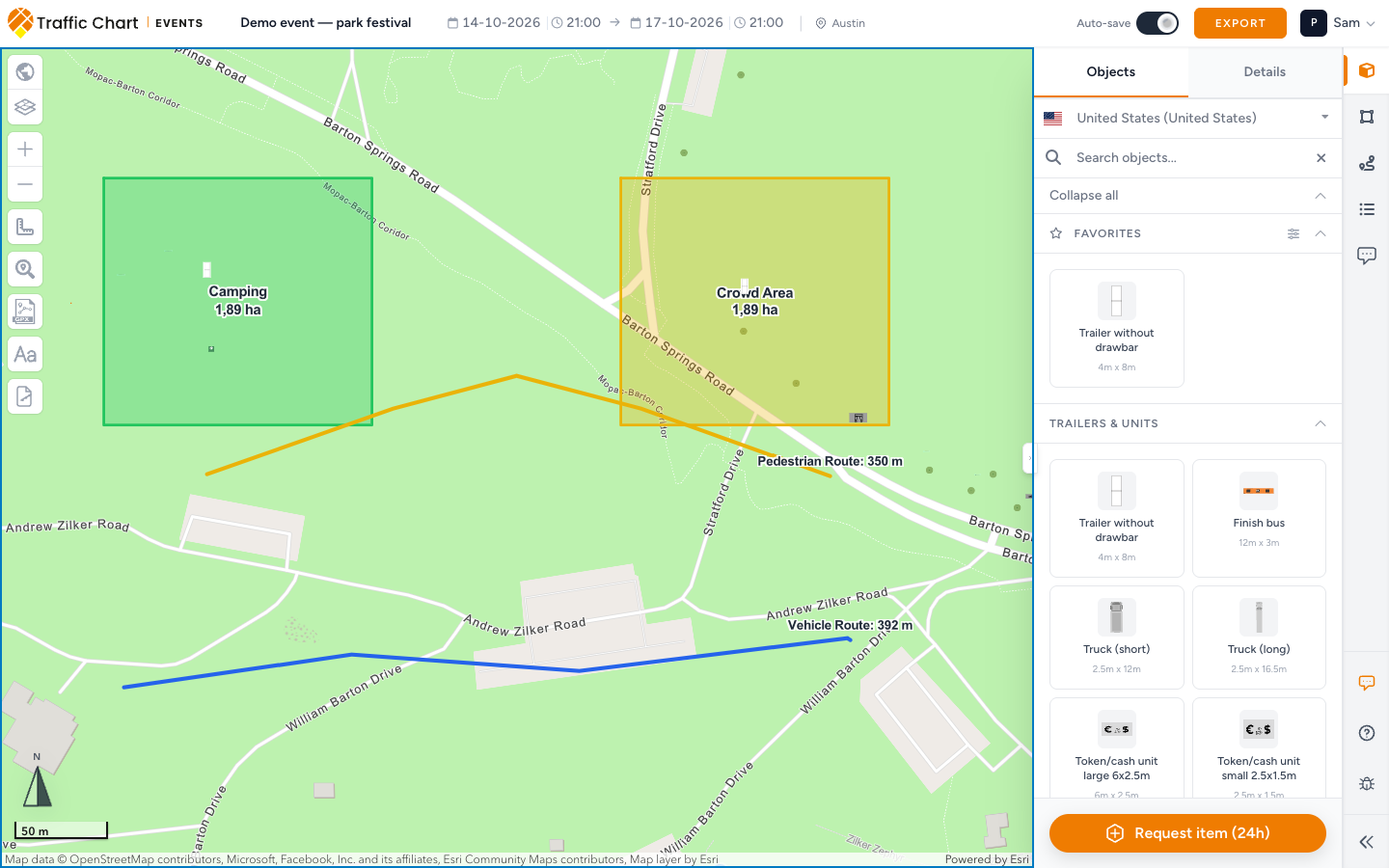Click the Austin location label
Image resolution: width=1389 pixels, height=868 pixels.
click(x=840, y=23)
